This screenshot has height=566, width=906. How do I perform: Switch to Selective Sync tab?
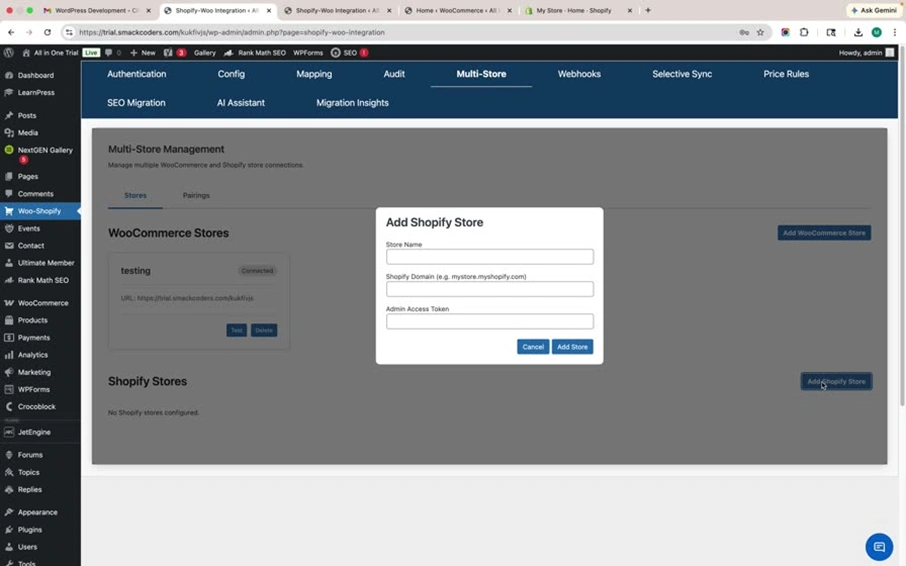pos(682,74)
